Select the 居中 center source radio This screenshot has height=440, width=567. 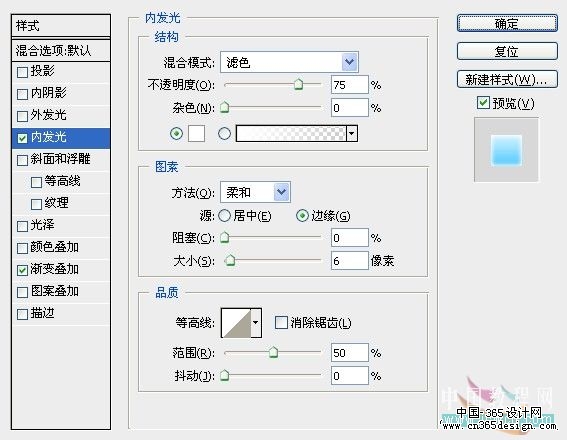click(225, 216)
